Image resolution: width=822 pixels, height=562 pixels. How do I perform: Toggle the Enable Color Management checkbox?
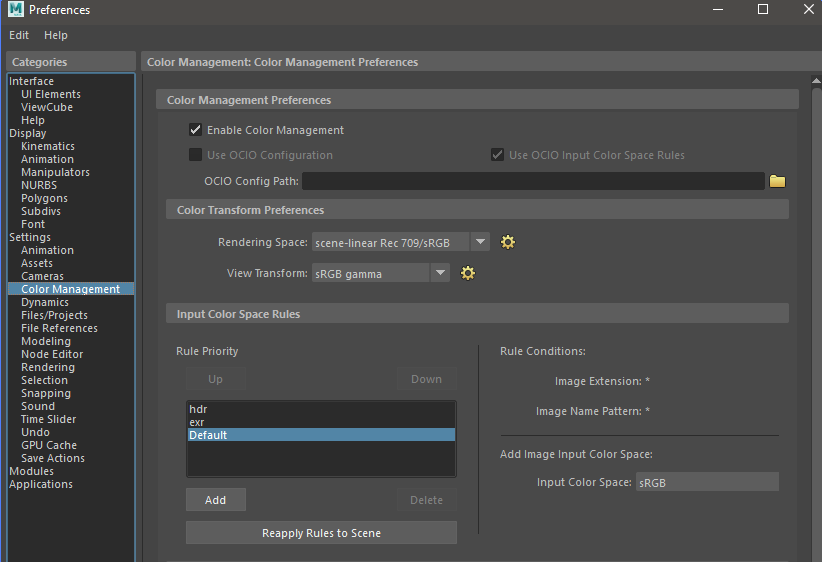pyautogui.click(x=196, y=130)
